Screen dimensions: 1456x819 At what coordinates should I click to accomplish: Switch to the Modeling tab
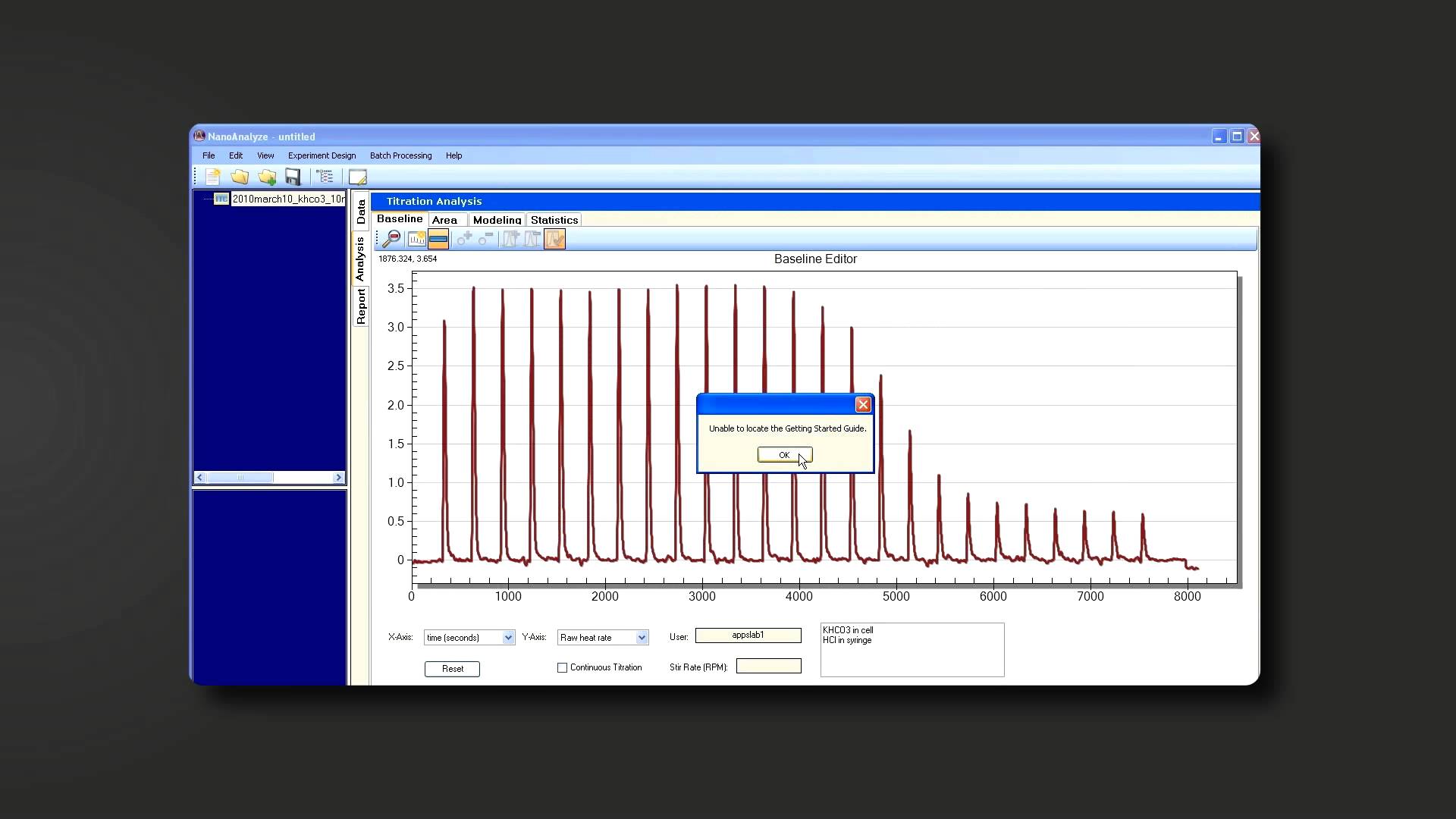497,220
